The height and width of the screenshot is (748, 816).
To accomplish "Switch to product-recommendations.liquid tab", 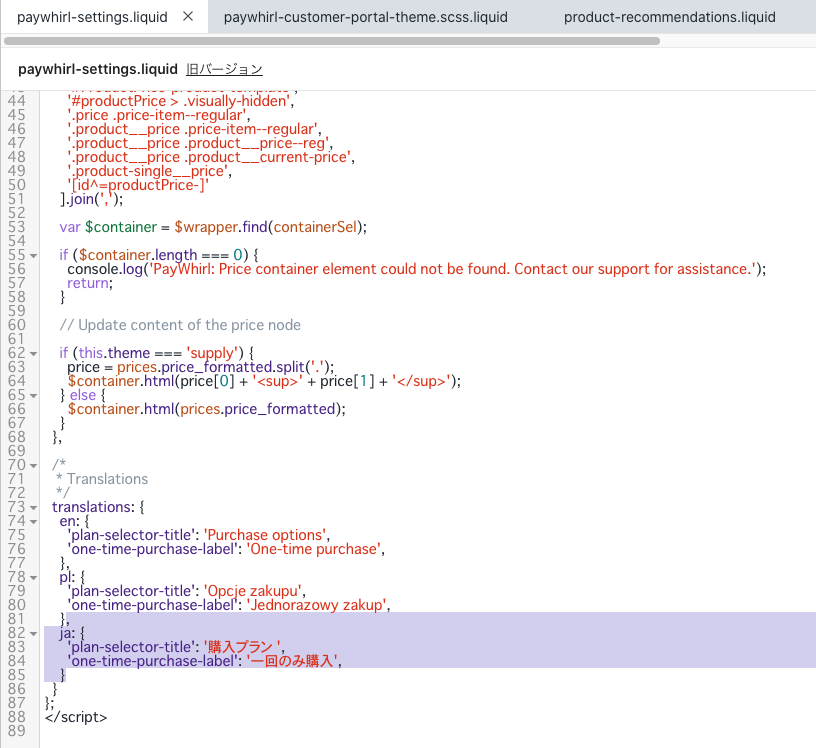I will tap(669, 17).
